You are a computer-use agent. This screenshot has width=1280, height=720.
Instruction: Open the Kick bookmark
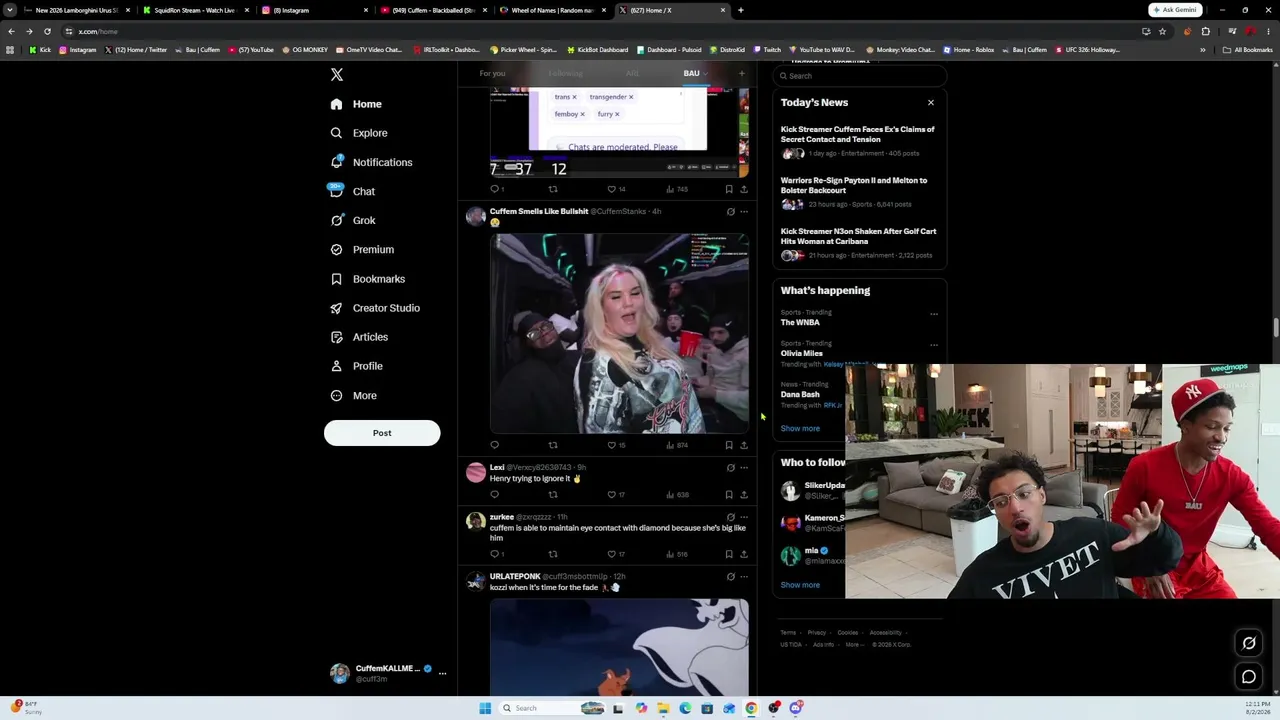[40, 50]
